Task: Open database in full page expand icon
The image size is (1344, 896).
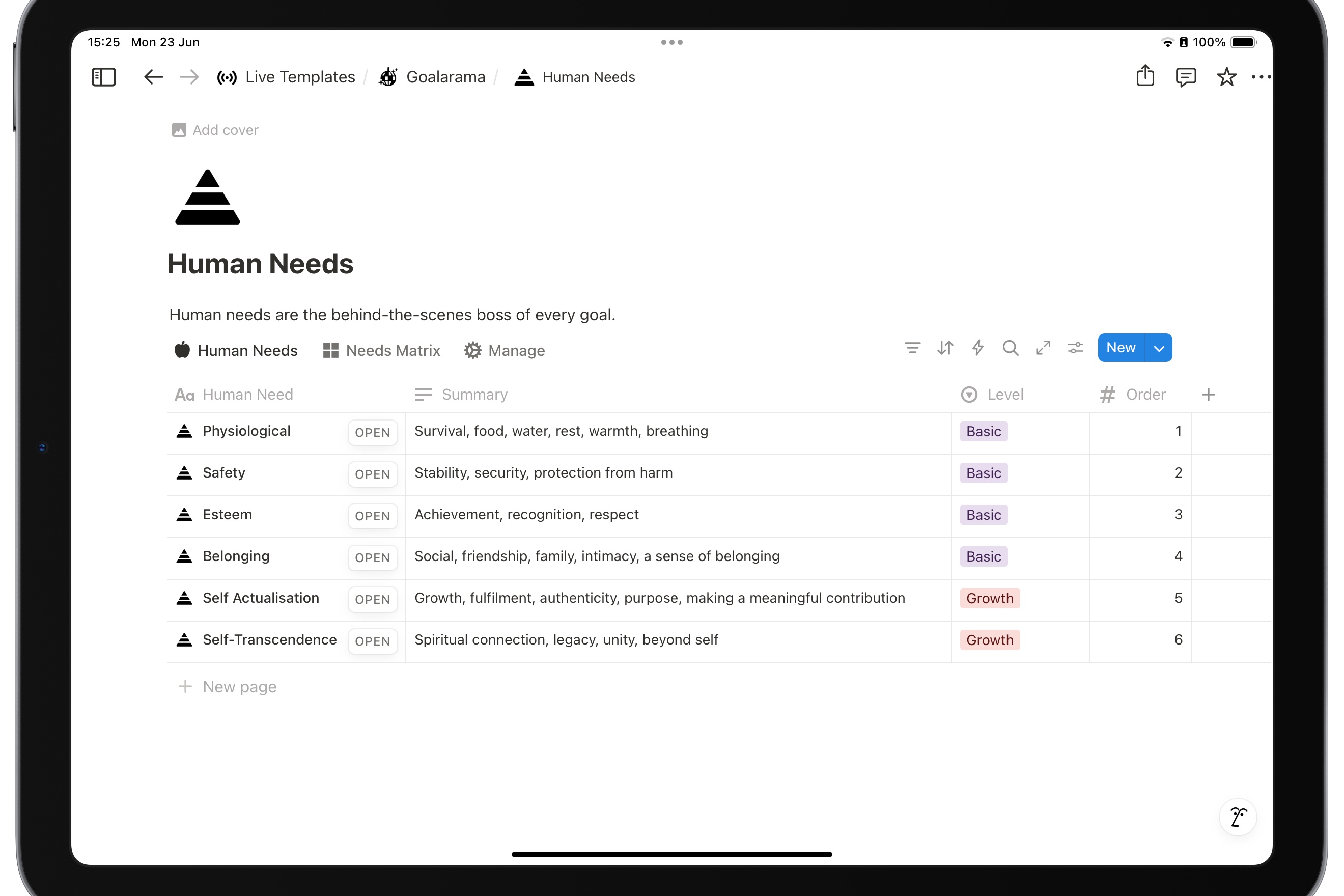Action: tap(1043, 347)
